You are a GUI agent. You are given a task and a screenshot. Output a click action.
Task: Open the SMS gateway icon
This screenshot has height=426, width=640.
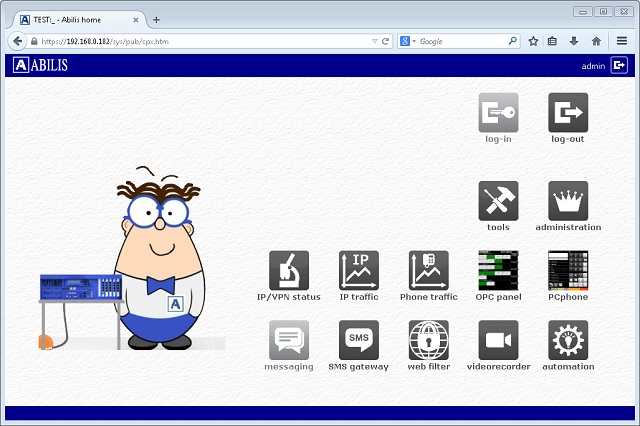(x=359, y=340)
